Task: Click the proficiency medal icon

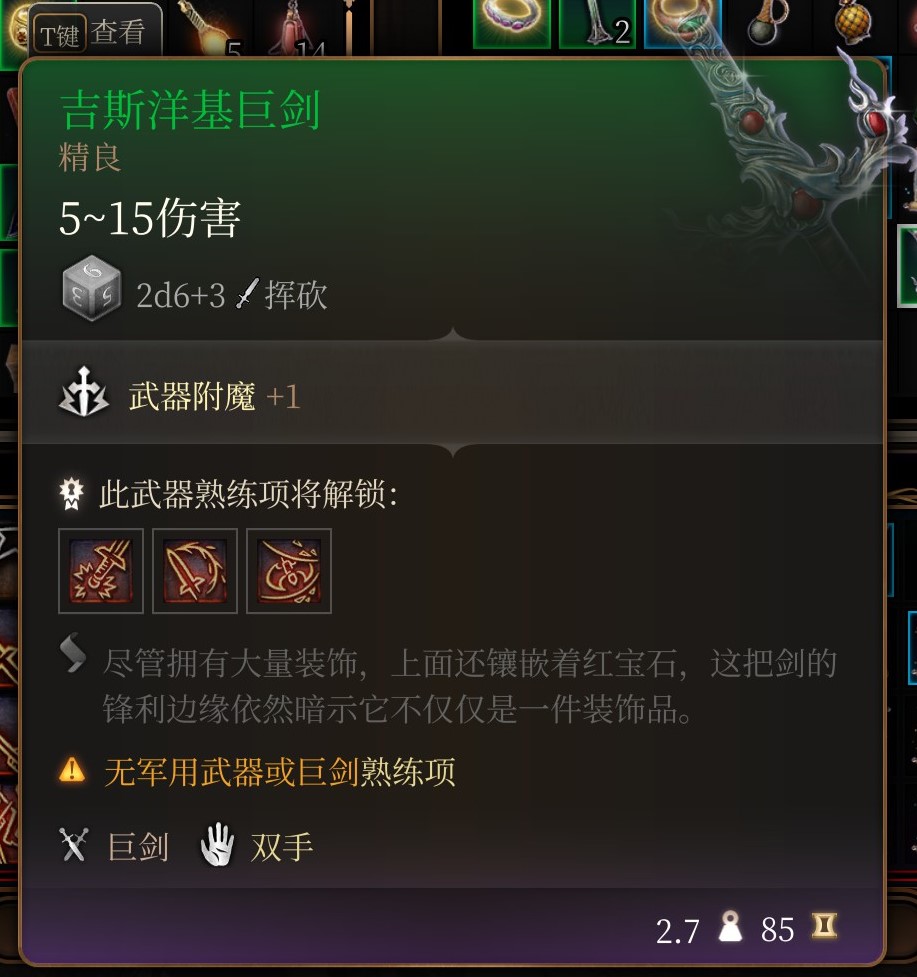Action: point(71,493)
